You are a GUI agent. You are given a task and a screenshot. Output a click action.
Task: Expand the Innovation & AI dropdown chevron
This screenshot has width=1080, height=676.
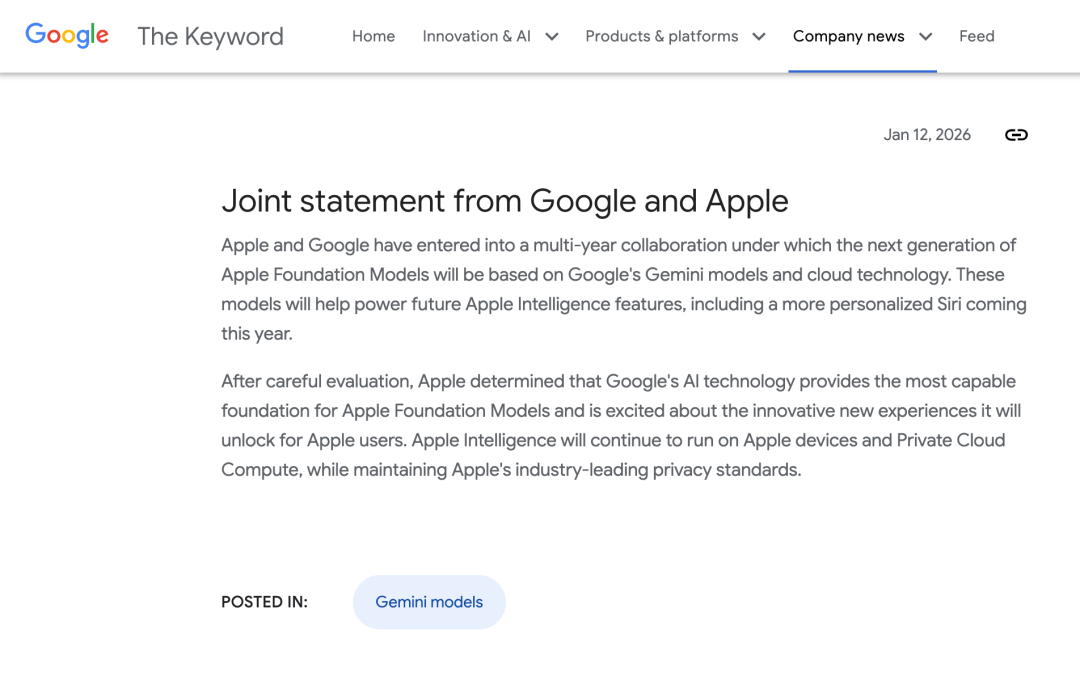pos(551,36)
